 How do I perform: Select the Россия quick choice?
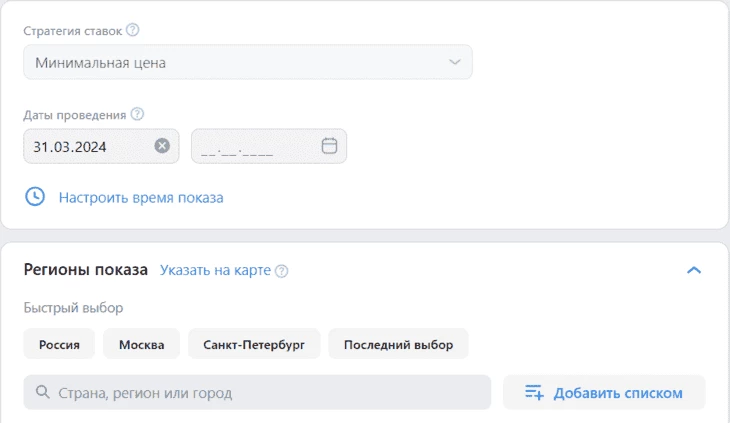tap(59, 344)
